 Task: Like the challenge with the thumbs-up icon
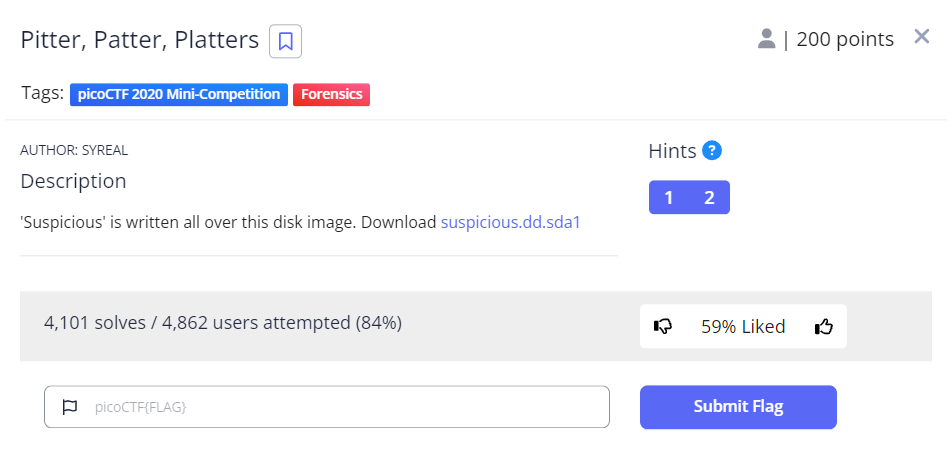(x=824, y=327)
